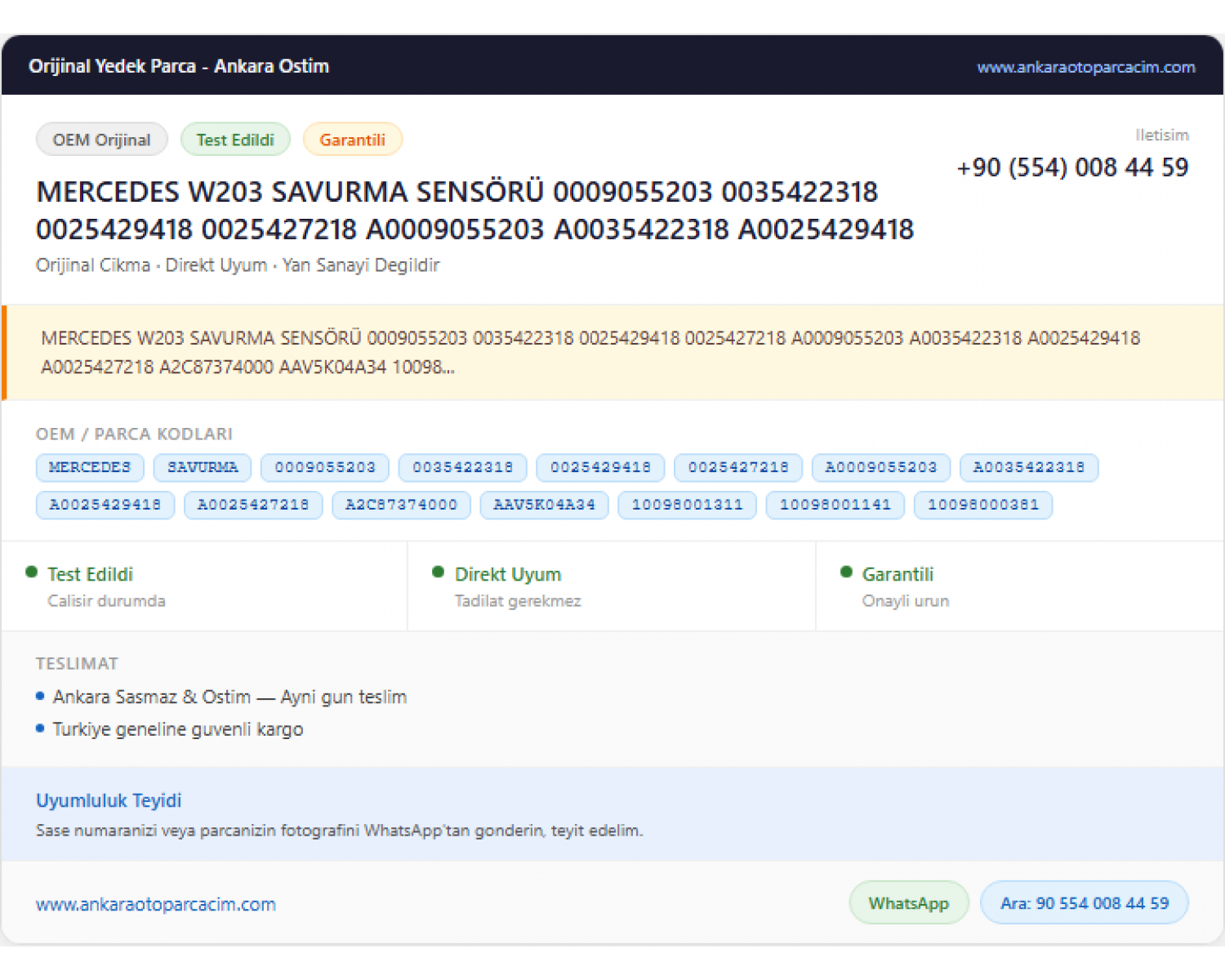Open the ankaraotoparcacim.com link in header

(x=1085, y=67)
